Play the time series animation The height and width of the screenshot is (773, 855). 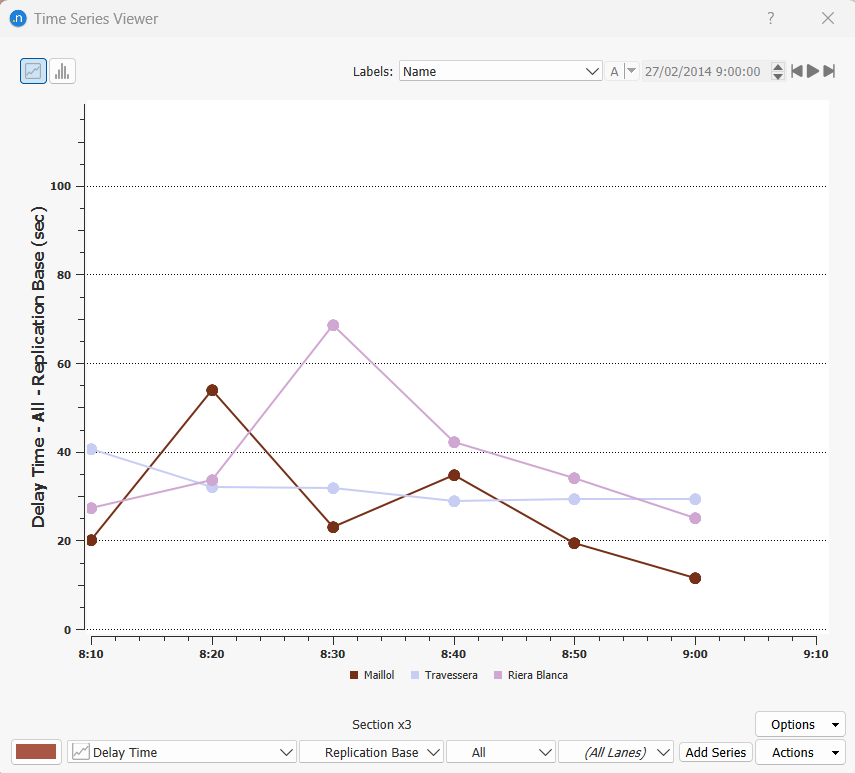(x=813, y=71)
